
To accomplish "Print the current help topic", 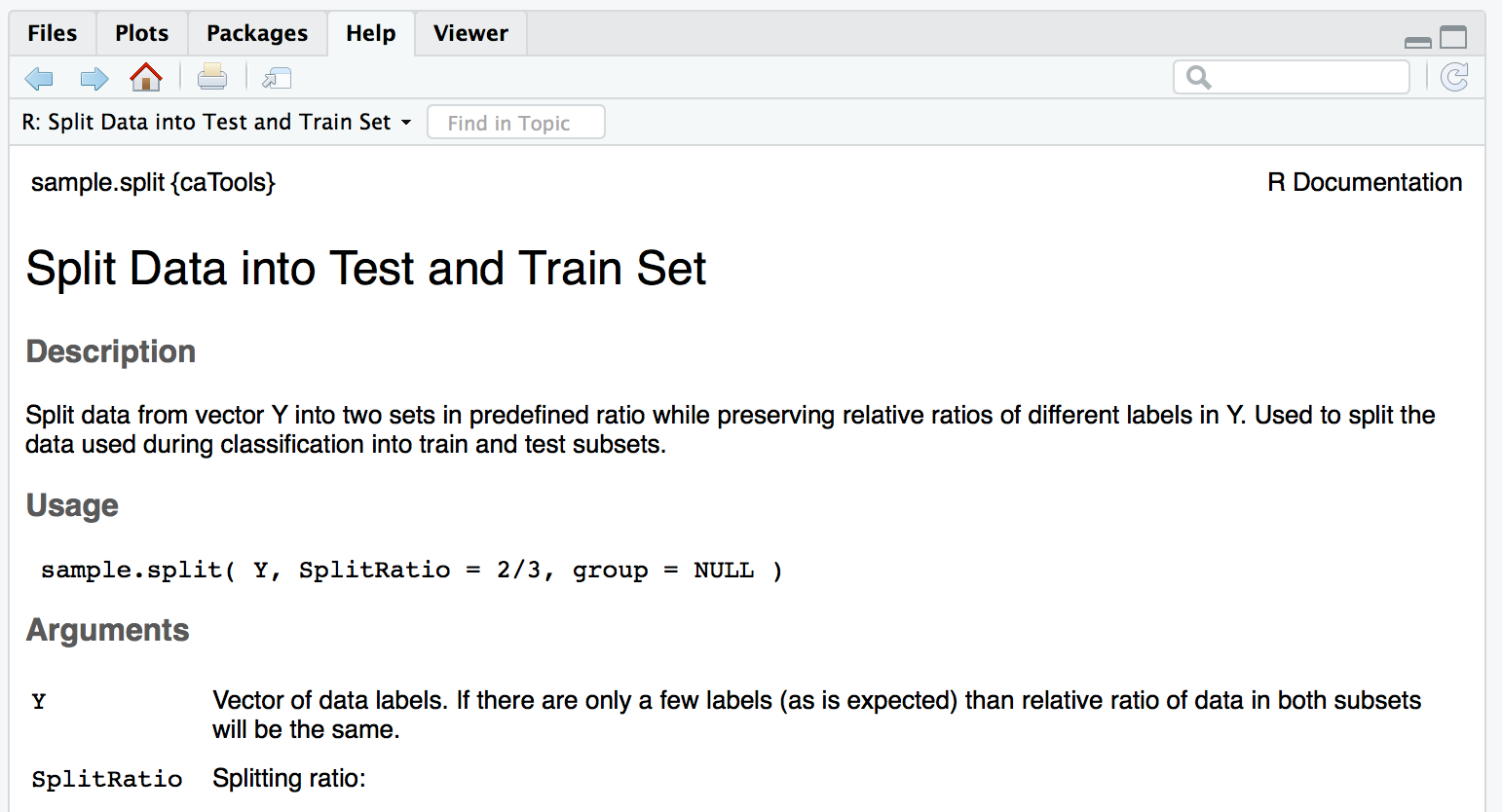I will pos(212,77).
